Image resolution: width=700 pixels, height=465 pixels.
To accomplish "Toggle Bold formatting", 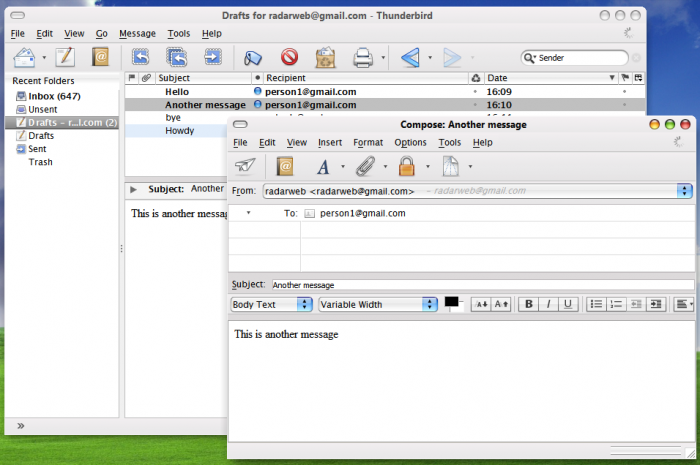I will 529,304.
